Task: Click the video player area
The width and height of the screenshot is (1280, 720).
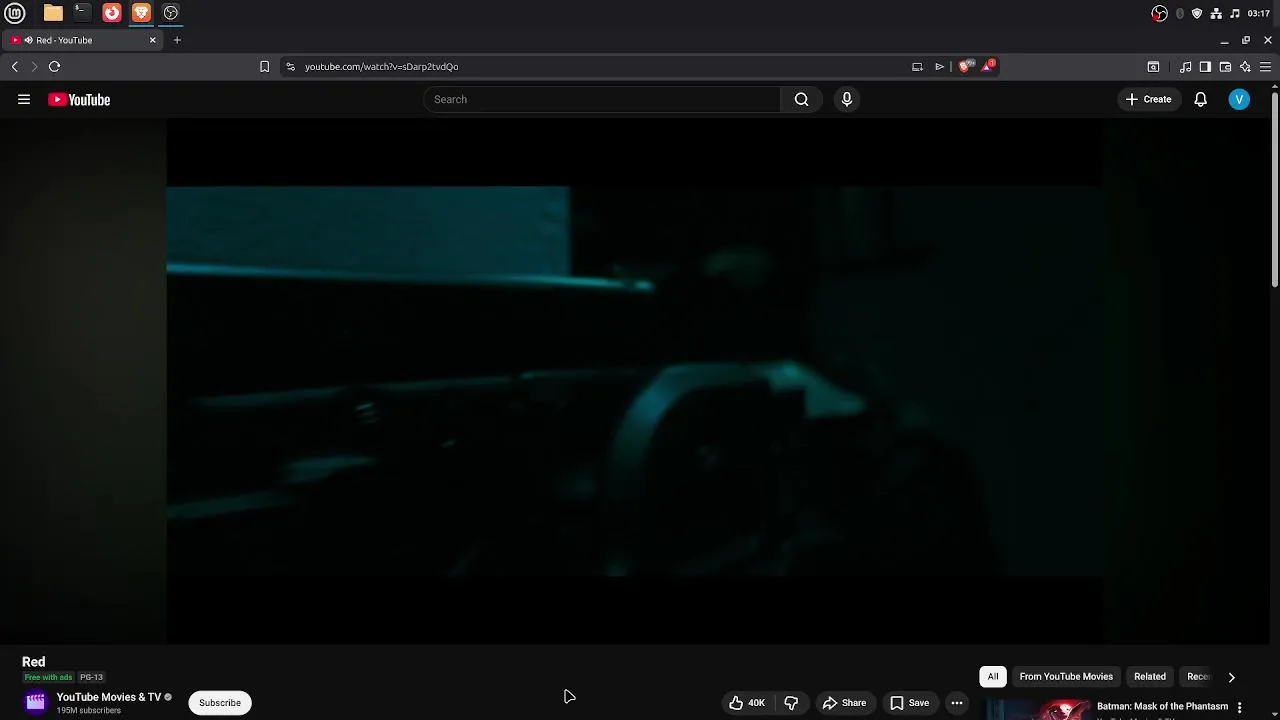Action: click(634, 381)
